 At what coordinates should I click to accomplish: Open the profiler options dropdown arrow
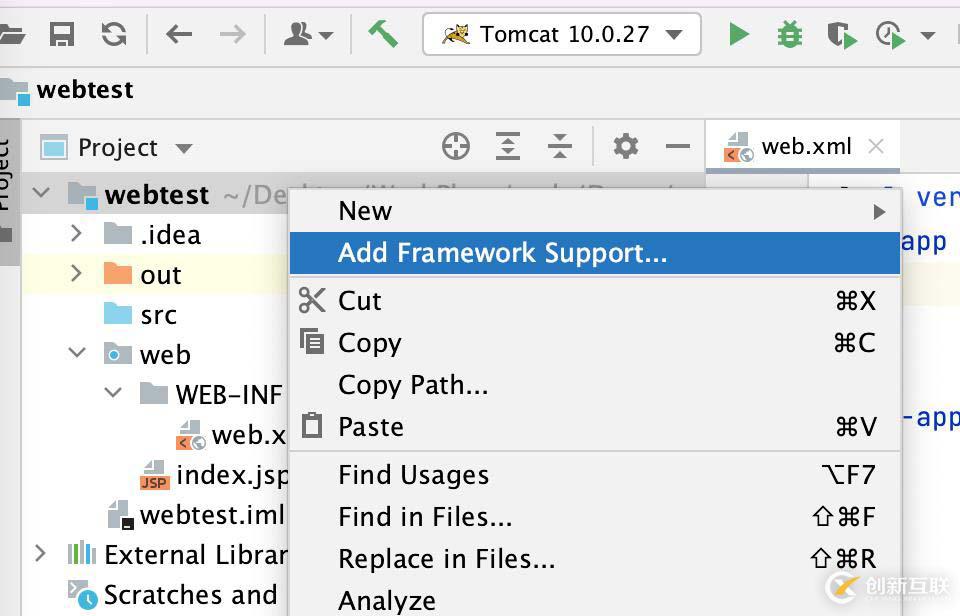click(928, 36)
